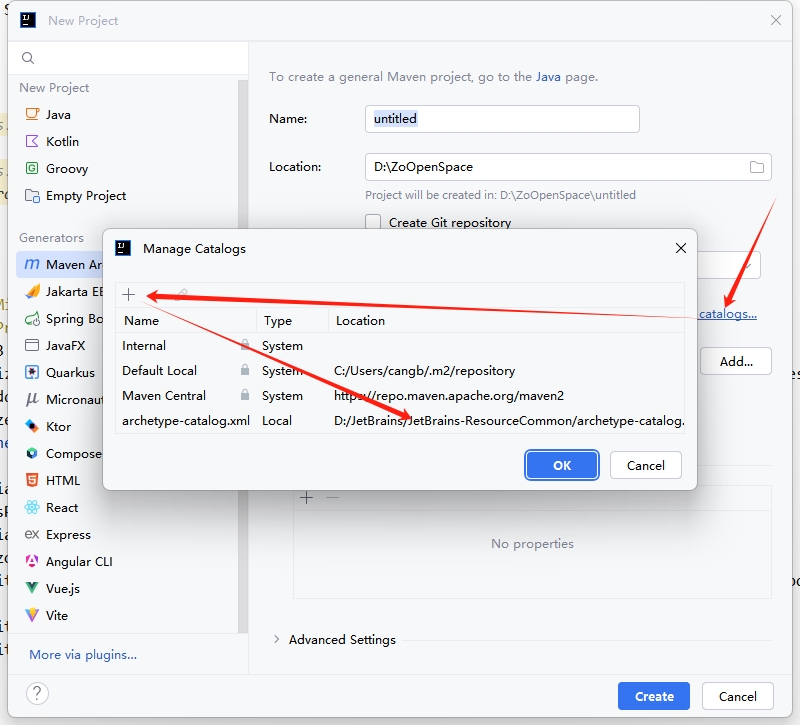
Task: Select the Spring Boot generator icon
Action: click(32, 318)
